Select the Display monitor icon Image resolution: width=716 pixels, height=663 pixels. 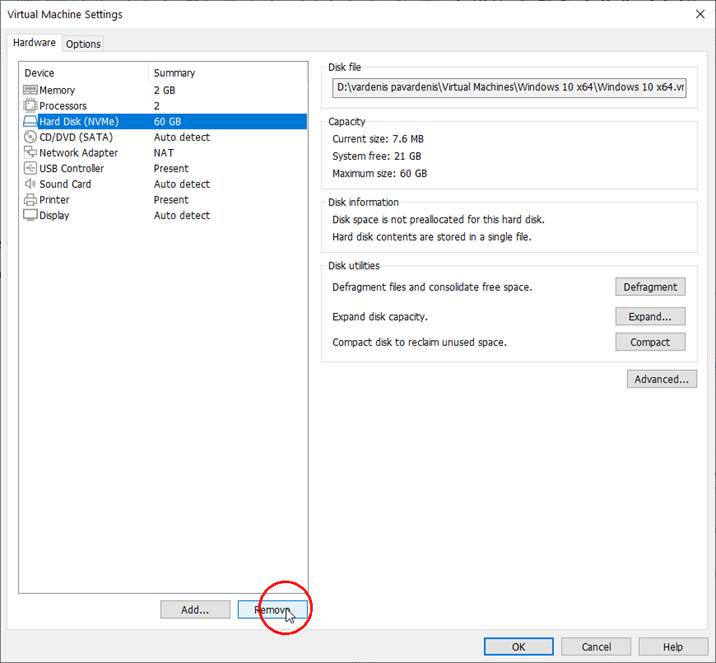(30, 215)
